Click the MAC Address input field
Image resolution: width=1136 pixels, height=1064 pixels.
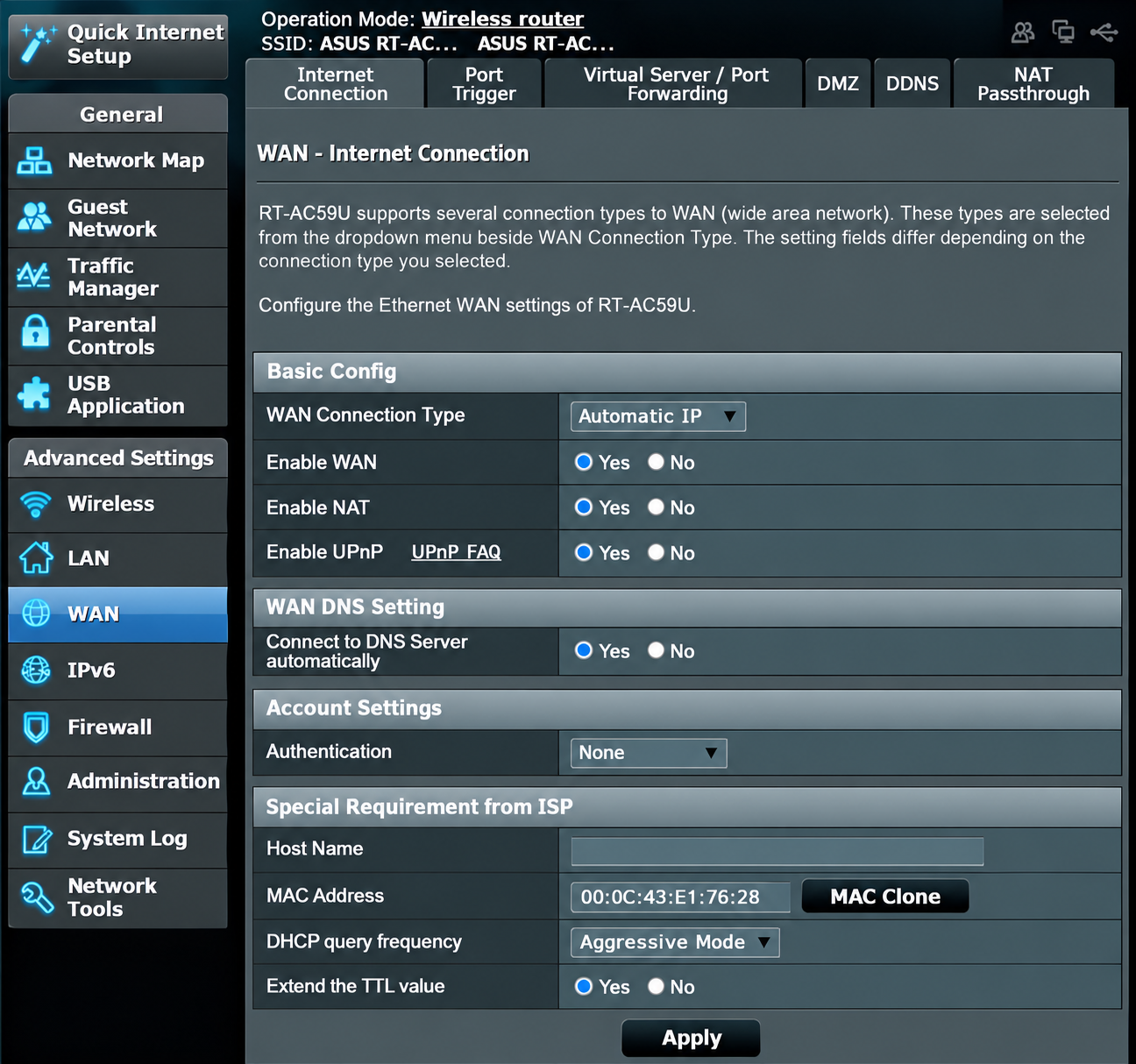[680, 897]
